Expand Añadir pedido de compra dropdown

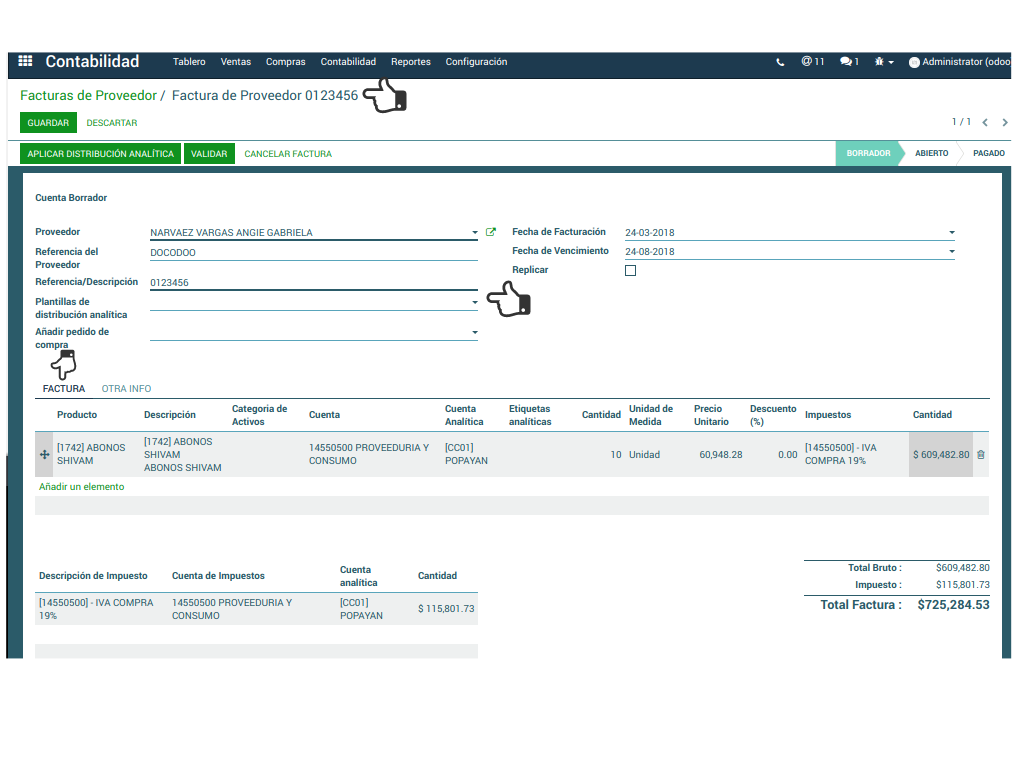point(475,332)
